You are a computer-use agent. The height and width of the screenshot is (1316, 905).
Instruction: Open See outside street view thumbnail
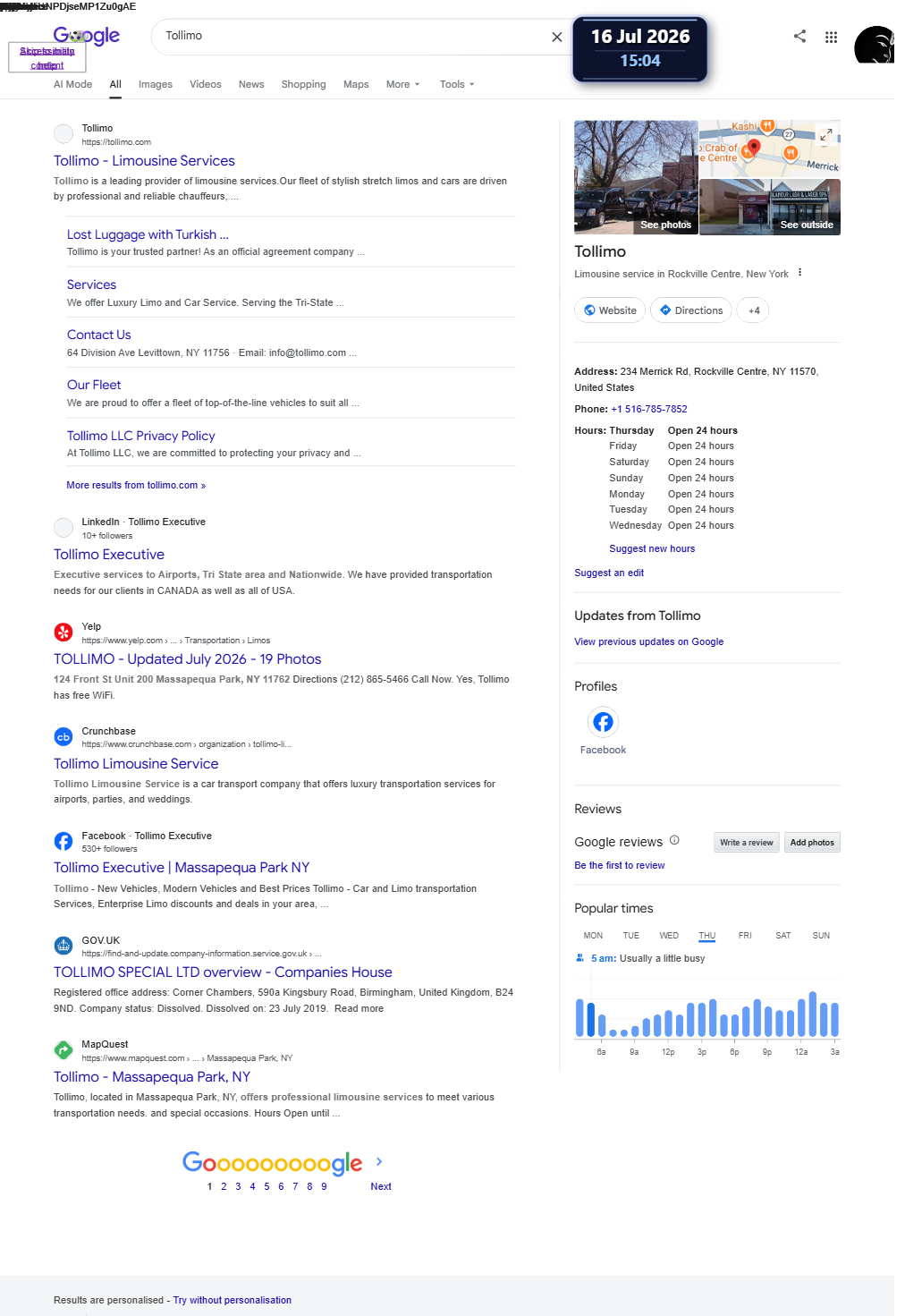pyautogui.click(x=770, y=207)
